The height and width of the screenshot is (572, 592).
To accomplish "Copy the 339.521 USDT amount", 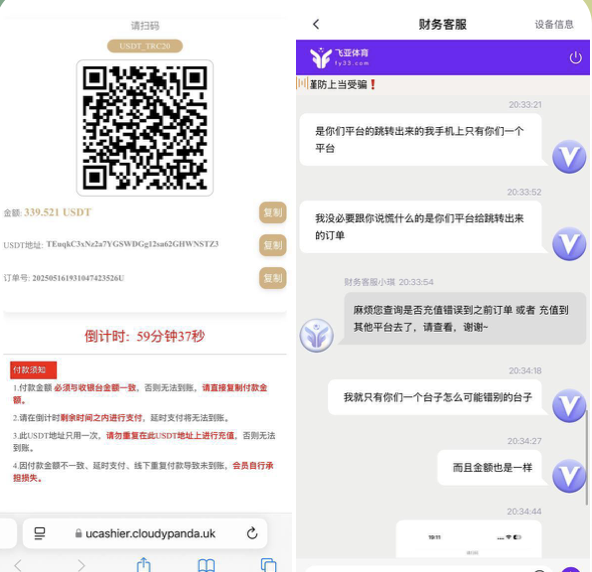I will [x=273, y=213].
